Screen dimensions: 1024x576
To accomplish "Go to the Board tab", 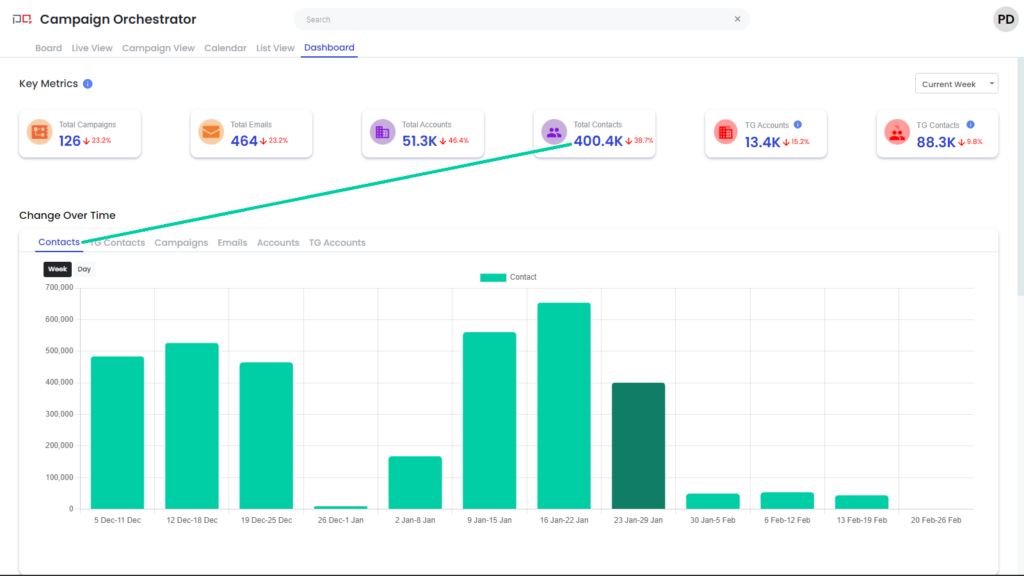I will (48, 48).
